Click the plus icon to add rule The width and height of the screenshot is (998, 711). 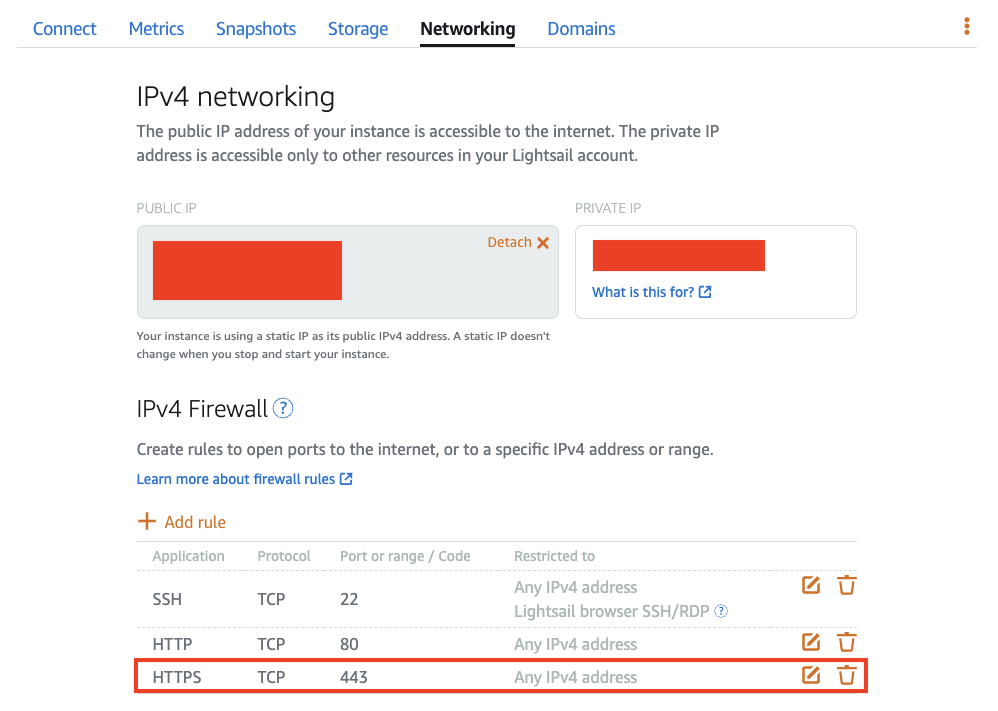tap(147, 521)
